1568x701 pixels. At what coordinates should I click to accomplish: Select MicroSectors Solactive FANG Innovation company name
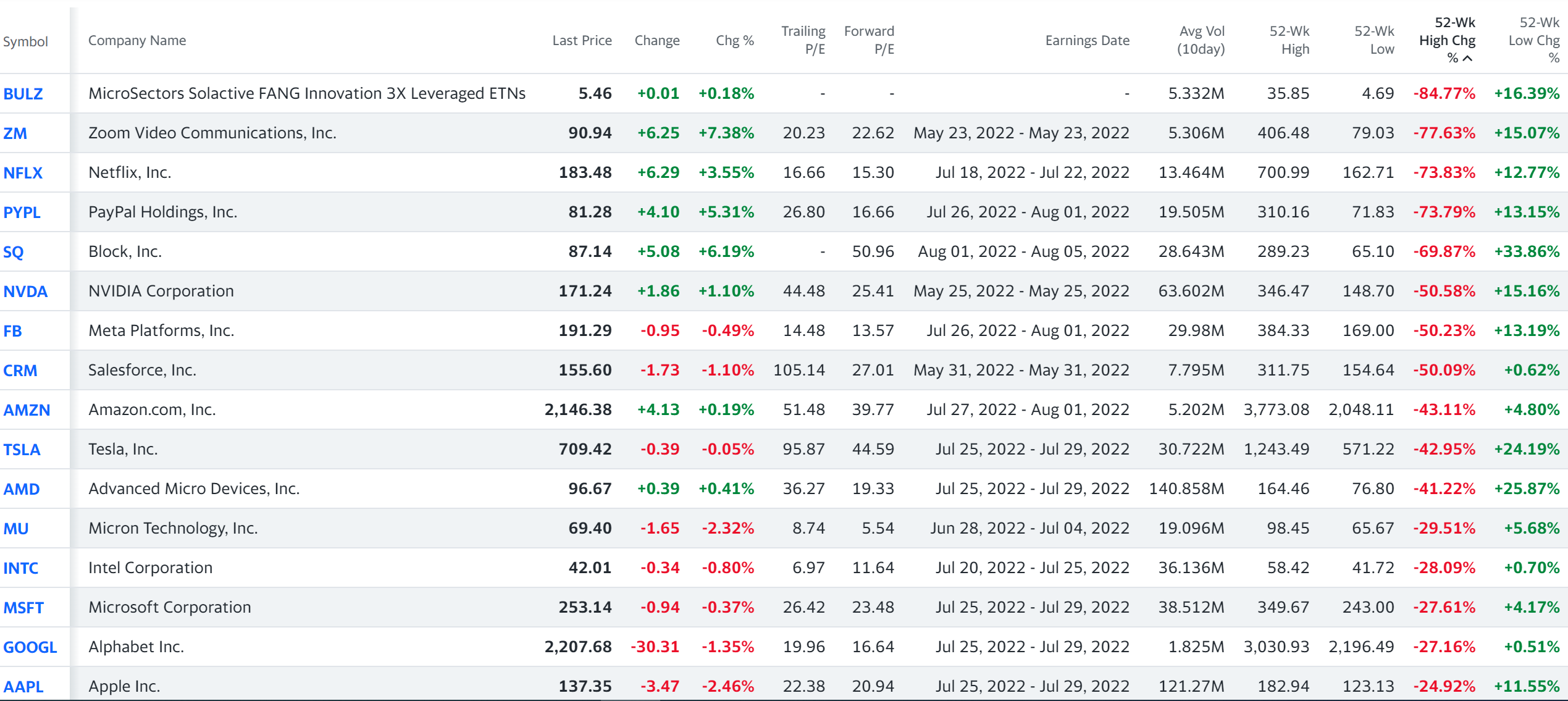pyautogui.click(x=307, y=93)
